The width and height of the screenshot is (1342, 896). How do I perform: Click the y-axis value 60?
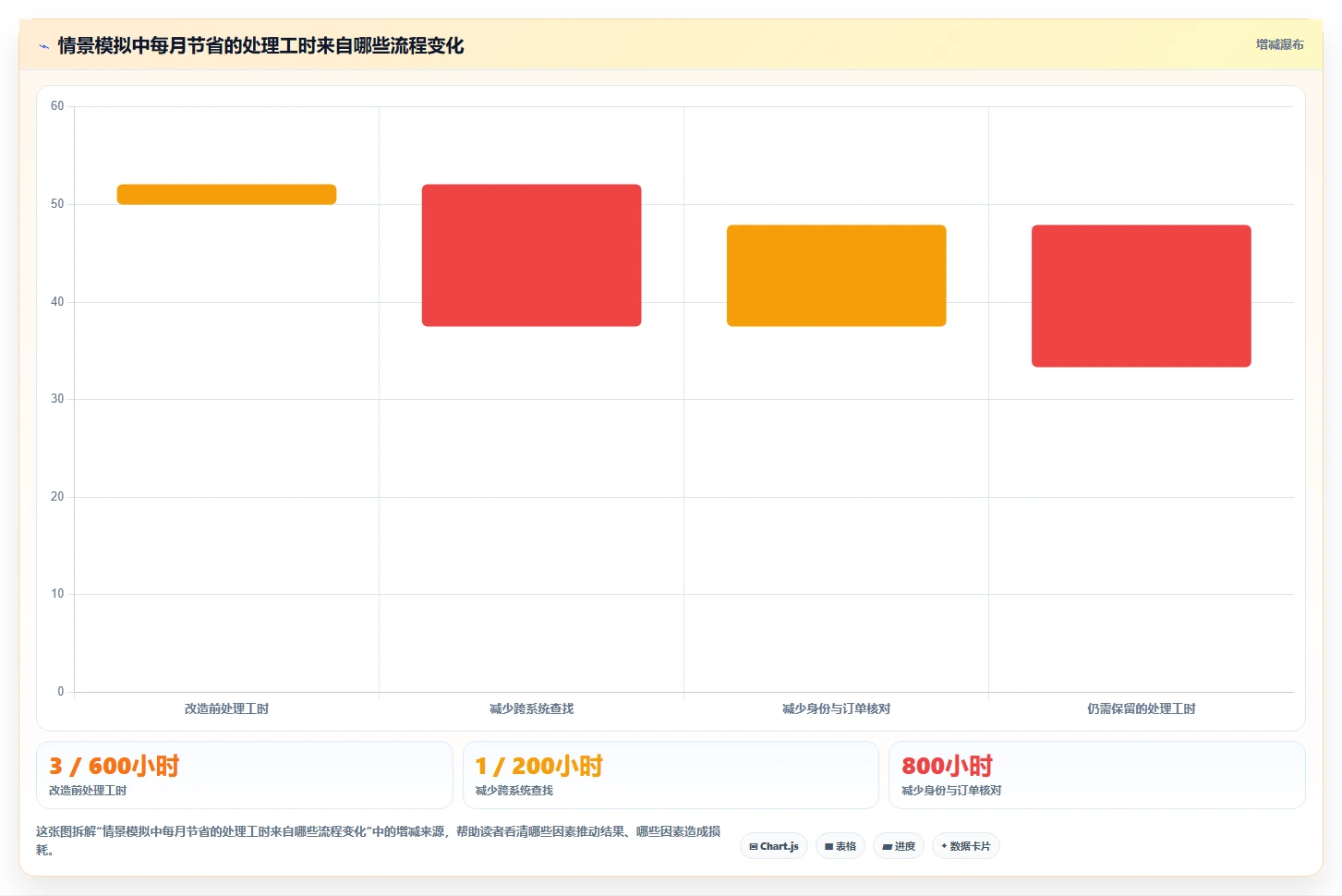pos(57,106)
